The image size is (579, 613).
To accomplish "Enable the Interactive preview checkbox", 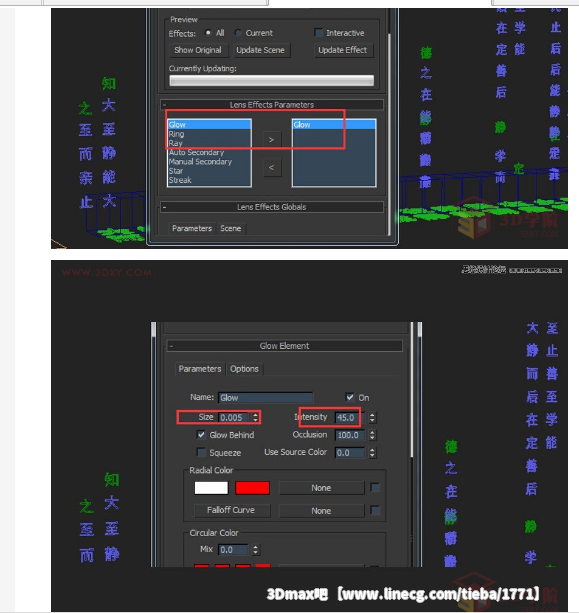I will pos(319,33).
